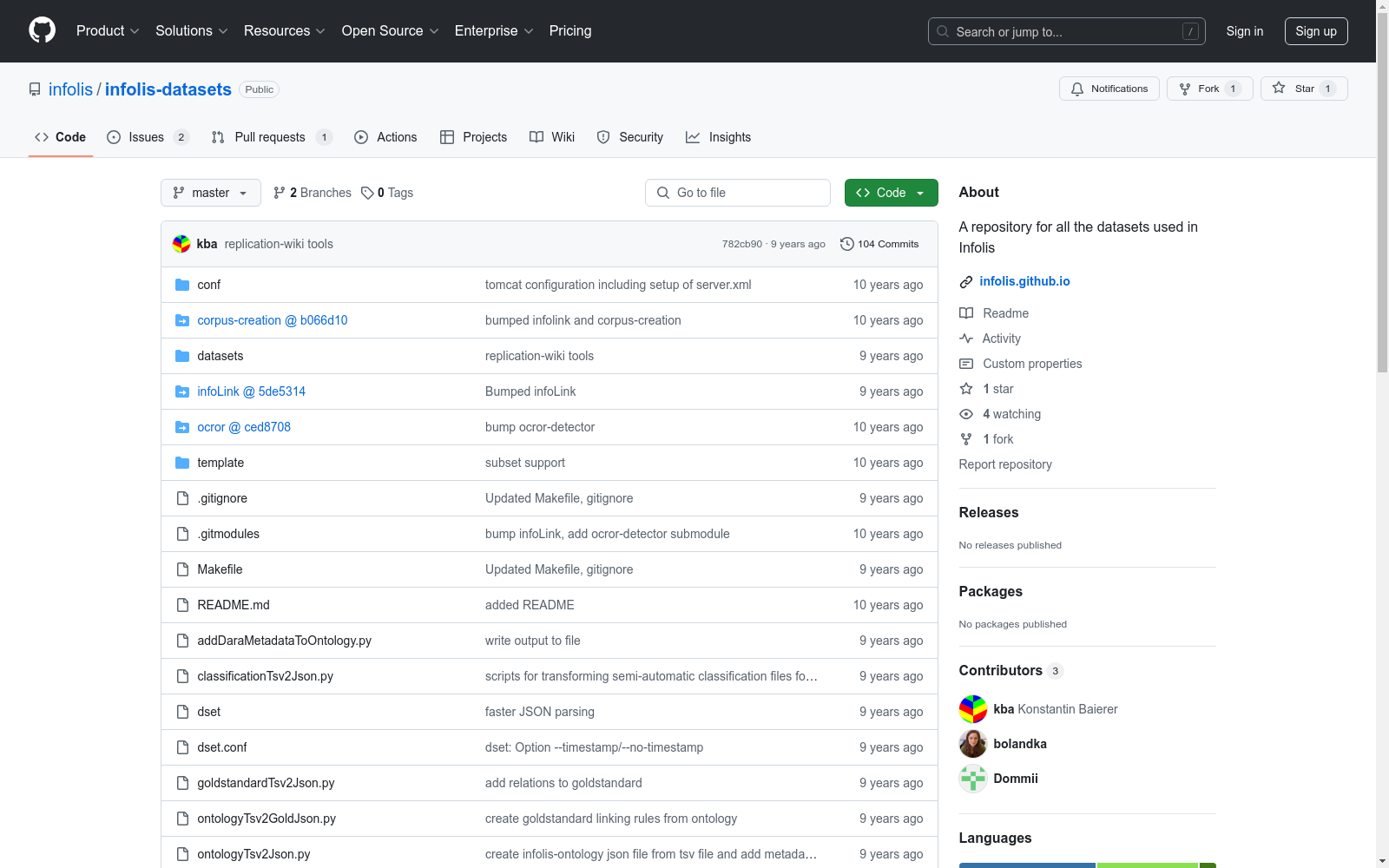Expand the Product menu
This screenshot has width=1389, height=868.
click(108, 31)
